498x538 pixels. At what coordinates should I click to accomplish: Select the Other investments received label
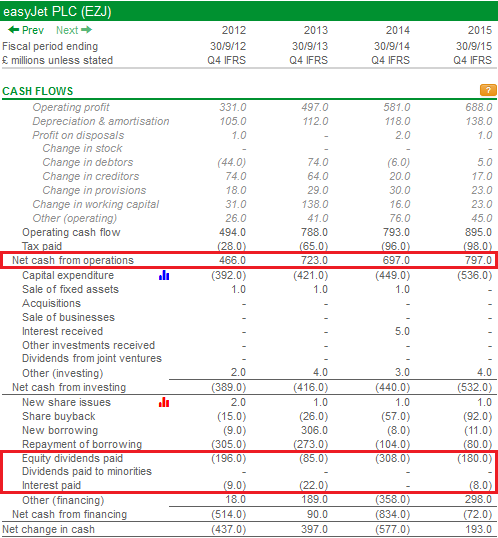coord(89,345)
